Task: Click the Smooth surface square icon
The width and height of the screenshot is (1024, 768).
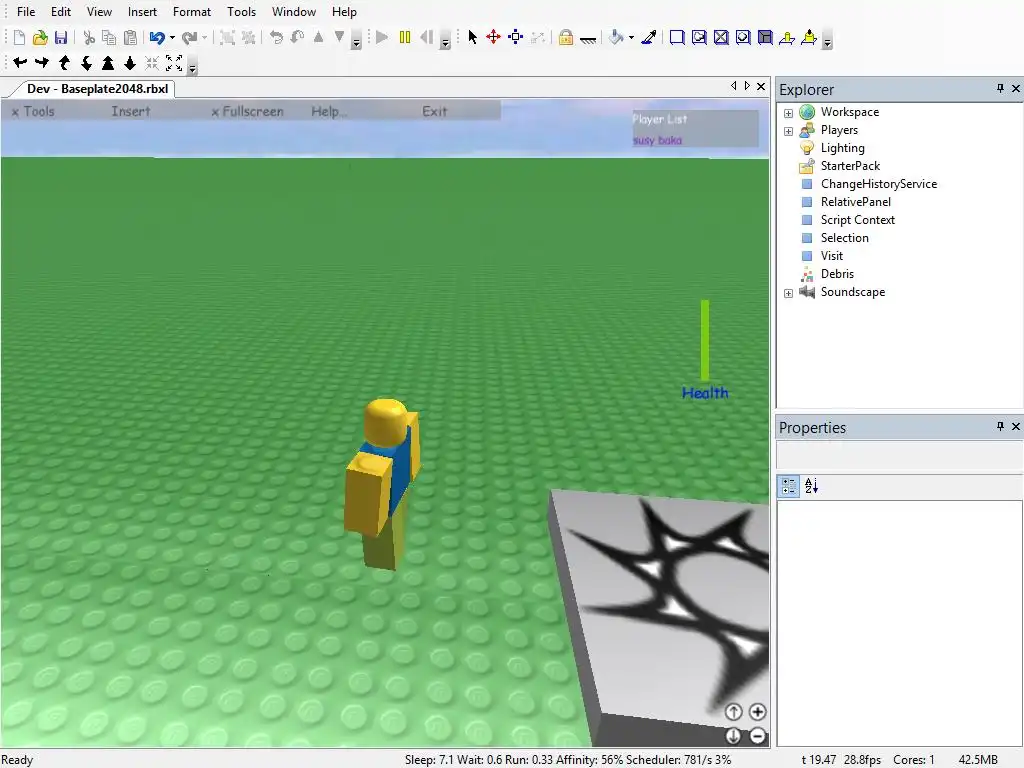Action: coord(677,37)
